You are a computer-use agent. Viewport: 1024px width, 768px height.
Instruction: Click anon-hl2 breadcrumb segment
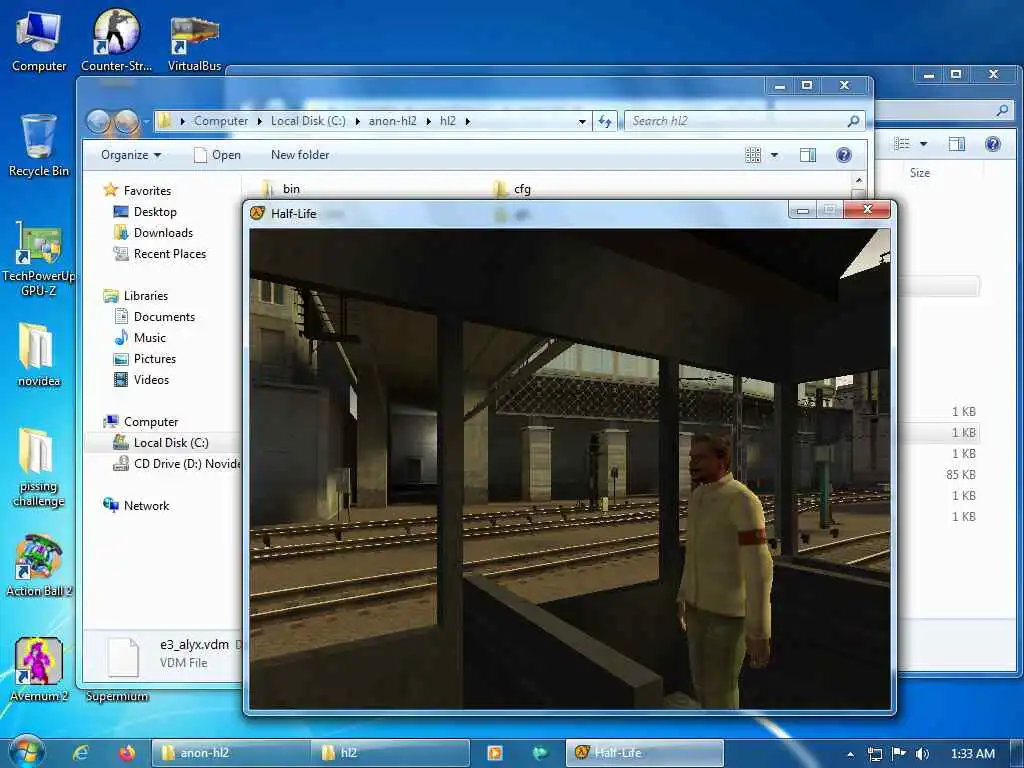(x=392, y=121)
